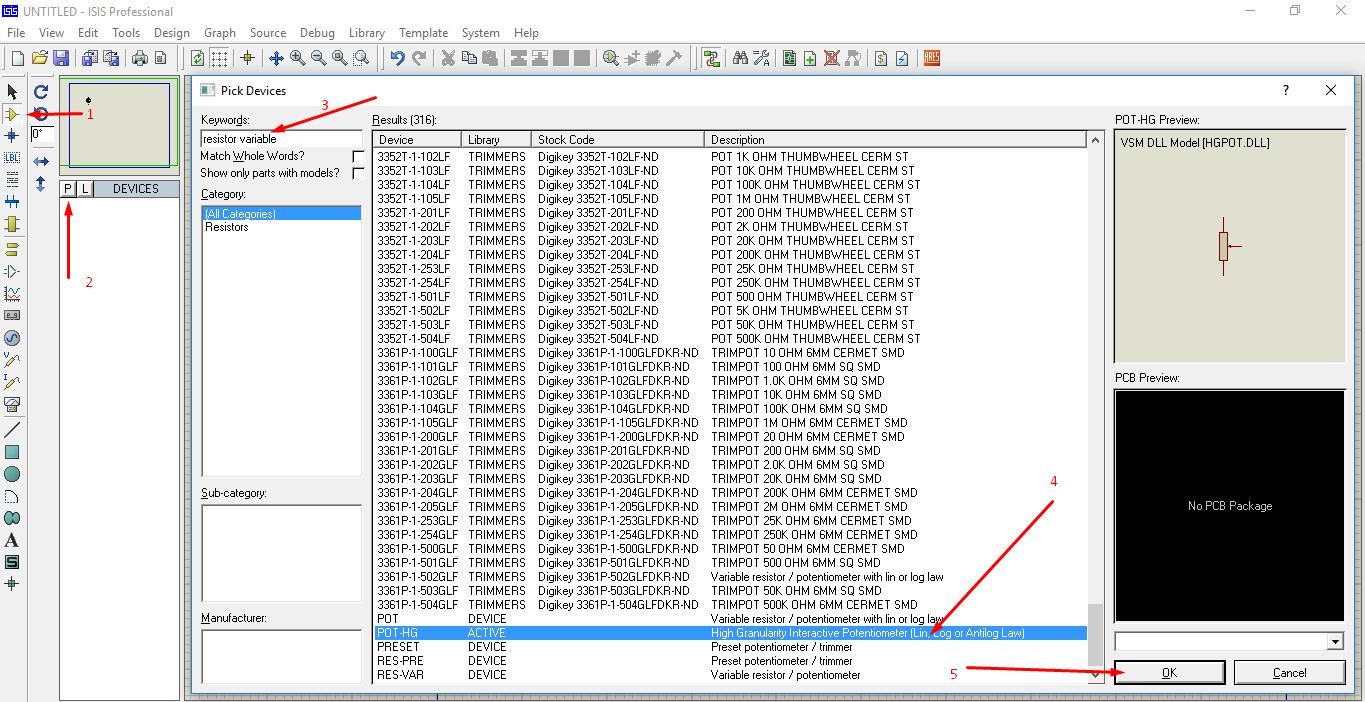Screen dimensions: 1365x702
Task: Click the Wire Autorouter icon
Action: pos(711,58)
